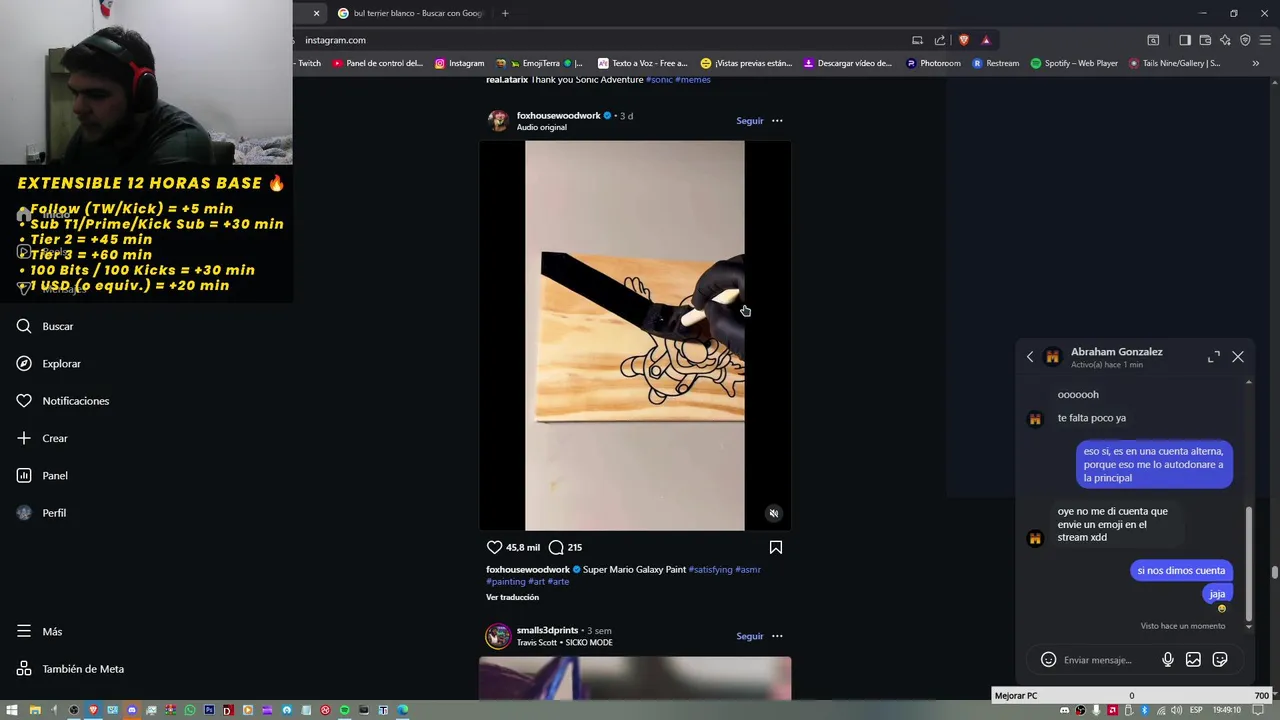Click Travis Scott SICKO MODE audio link
The height and width of the screenshot is (720, 1280).
(x=564, y=642)
